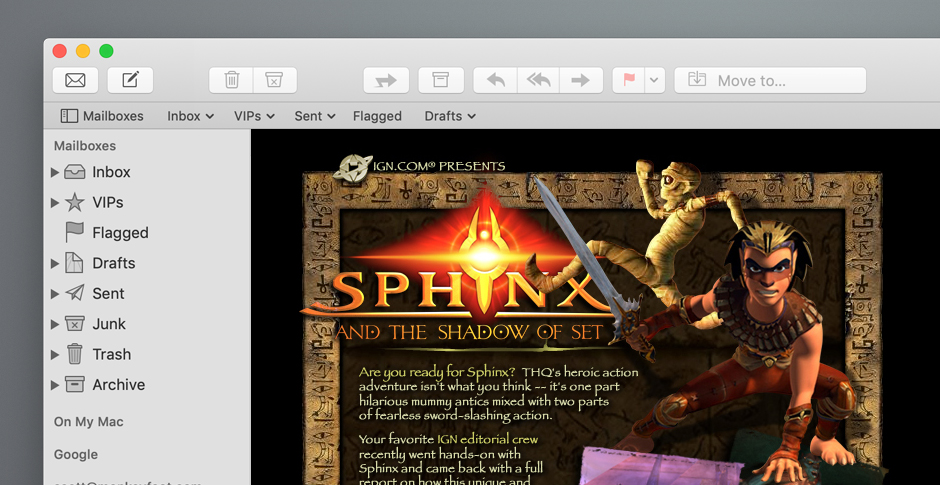Screen dimensions: 940x485
Task: Open the flag color dropdown arrow
Action: (655, 80)
